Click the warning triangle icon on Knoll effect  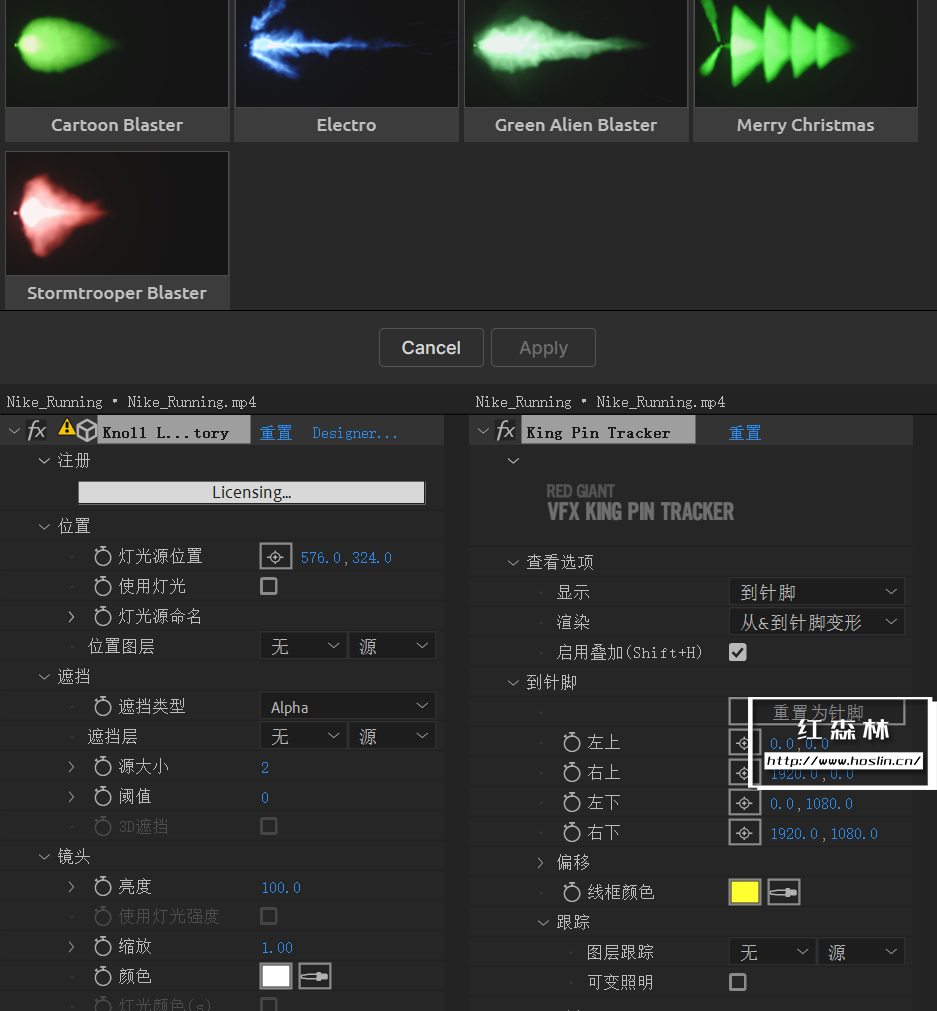click(66, 427)
